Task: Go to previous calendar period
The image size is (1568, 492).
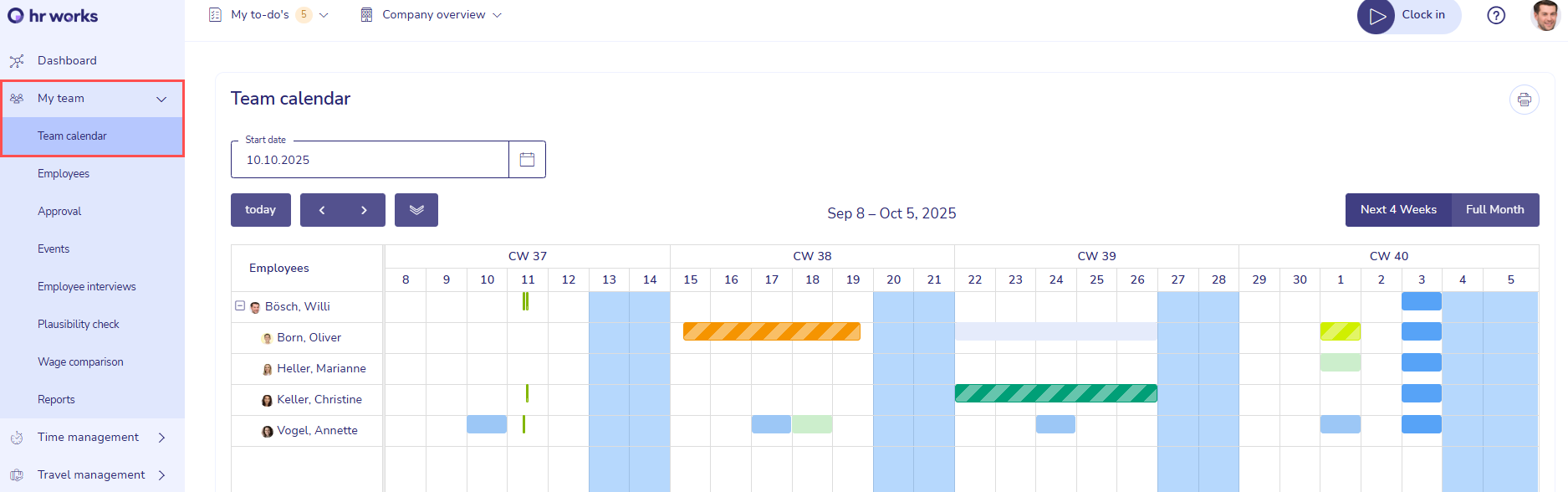Action: (322, 210)
